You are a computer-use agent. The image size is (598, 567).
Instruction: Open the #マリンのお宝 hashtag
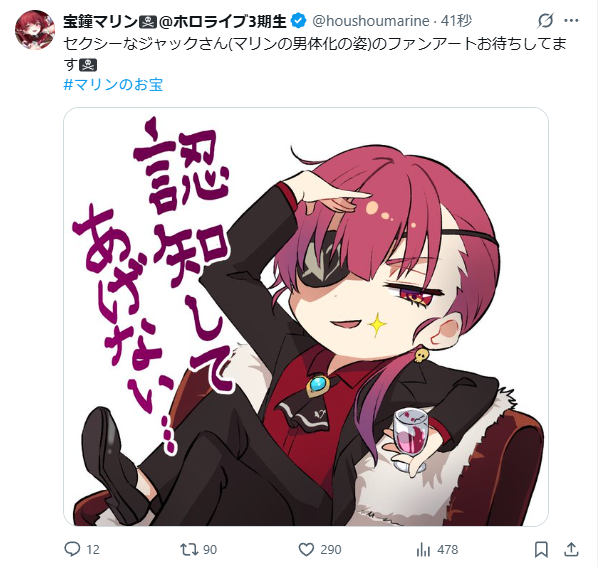(113, 84)
